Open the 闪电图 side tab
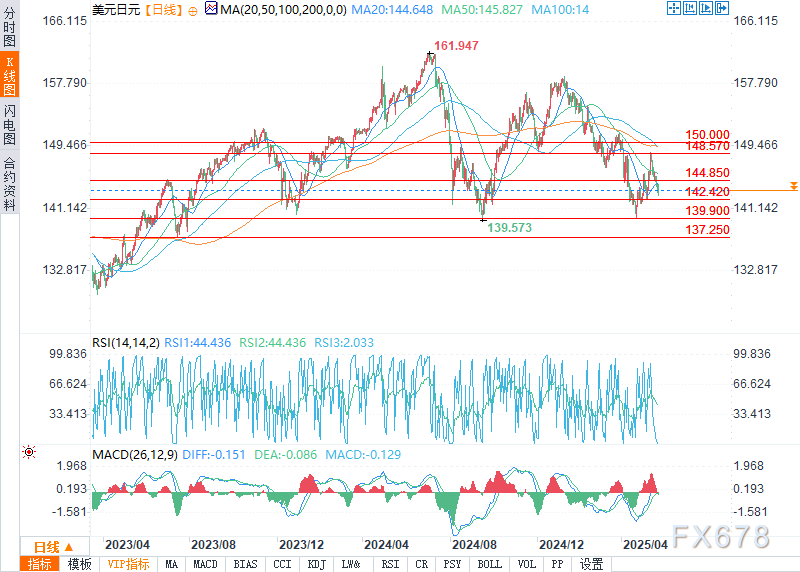The width and height of the screenshot is (800, 572). pos(9,124)
